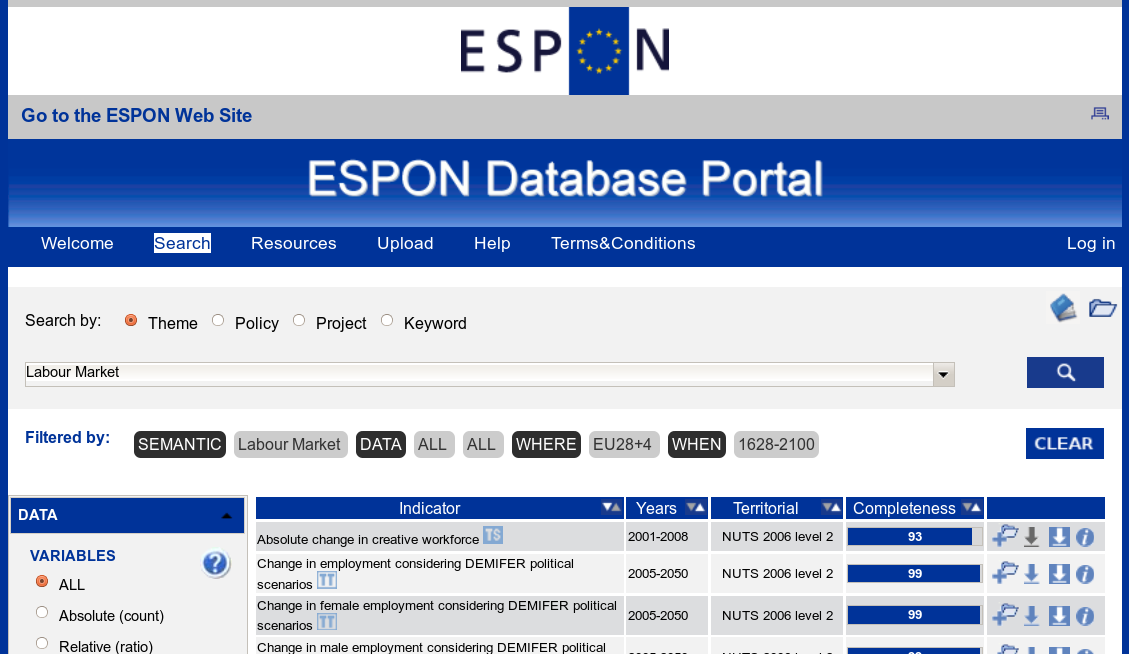Open the Help menu item
Image resolution: width=1129 pixels, height=654 pixels.
pos(492,243)
